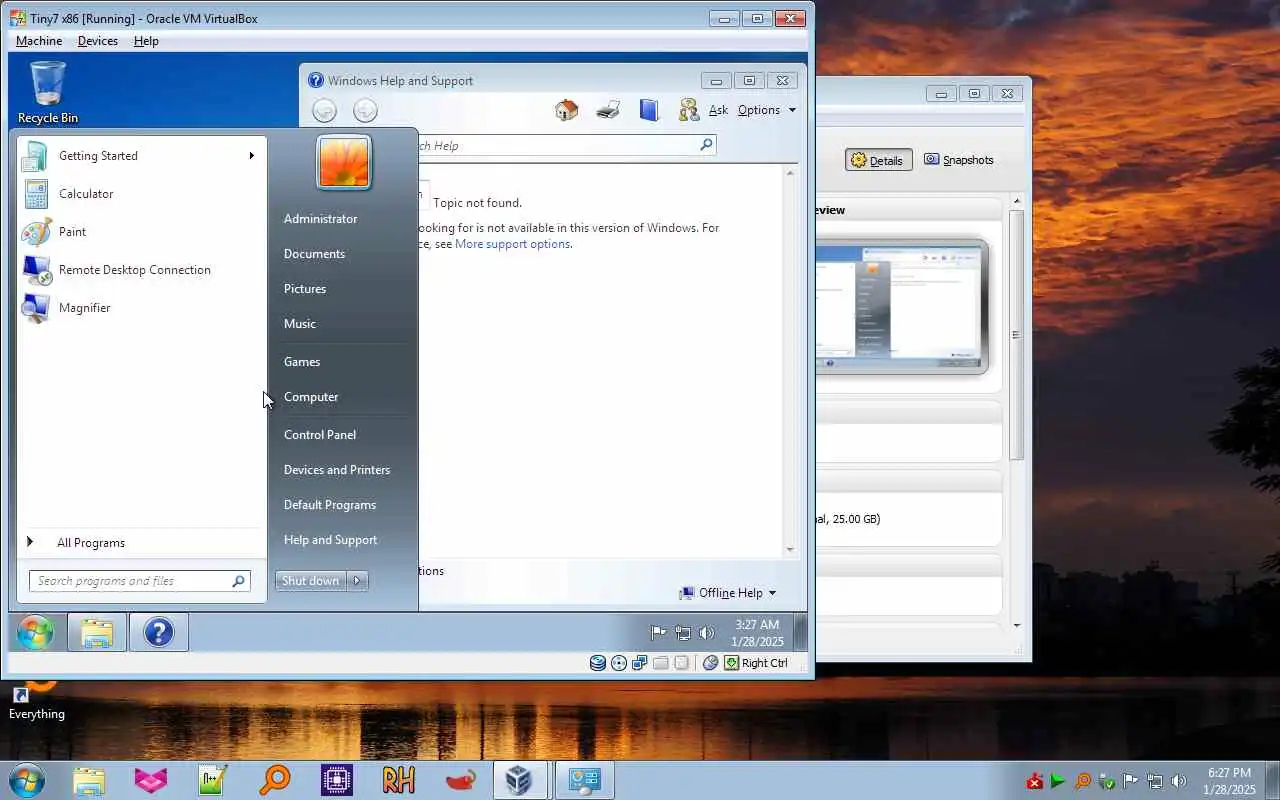1280x800 pixels.
Task: Open the Machine menu
Action: tap(39, 41)
